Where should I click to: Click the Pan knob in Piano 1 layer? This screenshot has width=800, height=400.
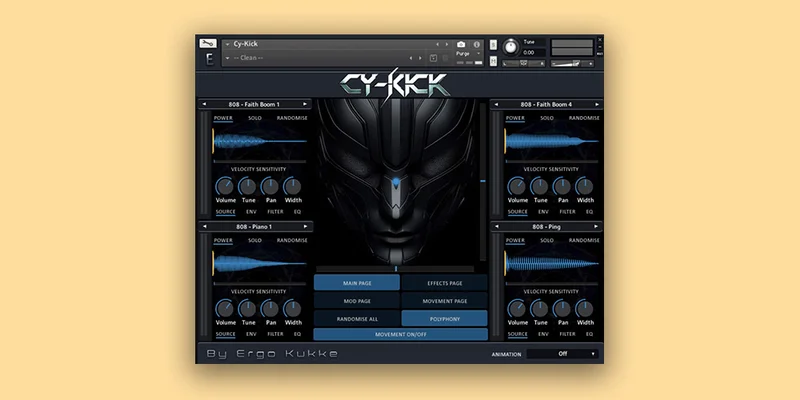click(x=270, y=309)
